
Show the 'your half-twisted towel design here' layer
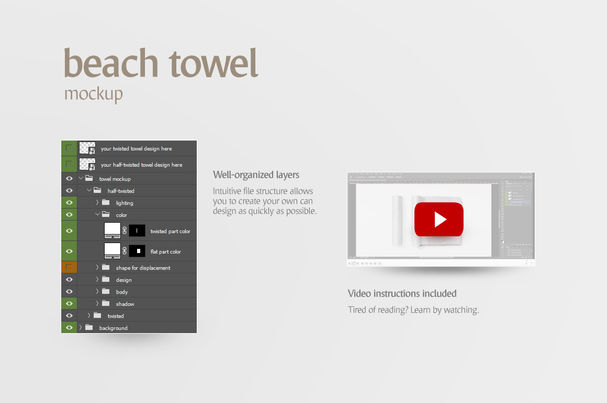point(69,164)
